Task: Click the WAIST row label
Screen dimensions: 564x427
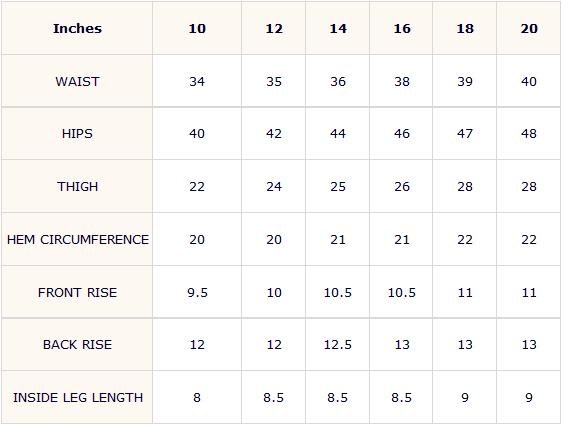Action: pos(77,82)
